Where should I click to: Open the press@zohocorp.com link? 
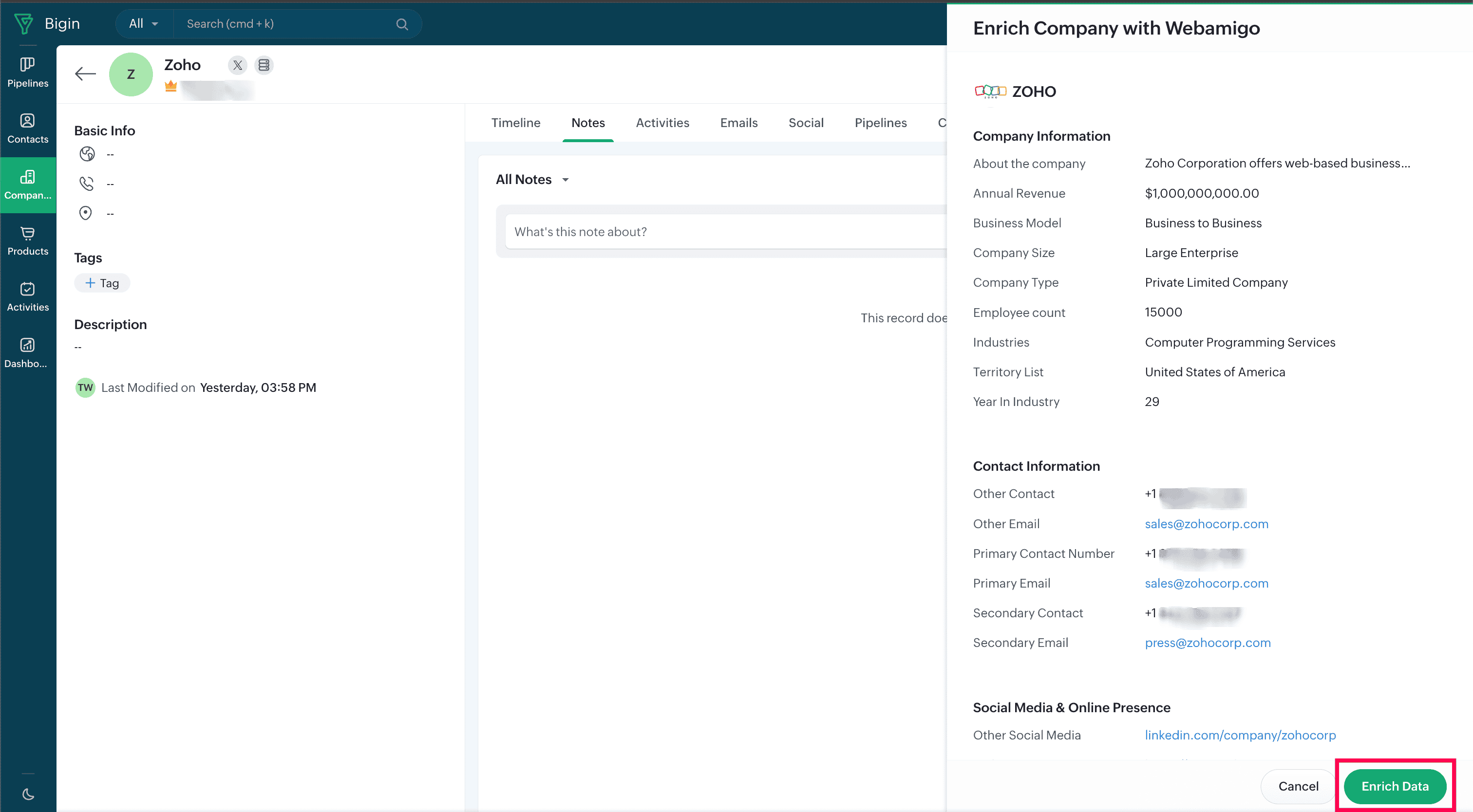(x=1208, y=643)
